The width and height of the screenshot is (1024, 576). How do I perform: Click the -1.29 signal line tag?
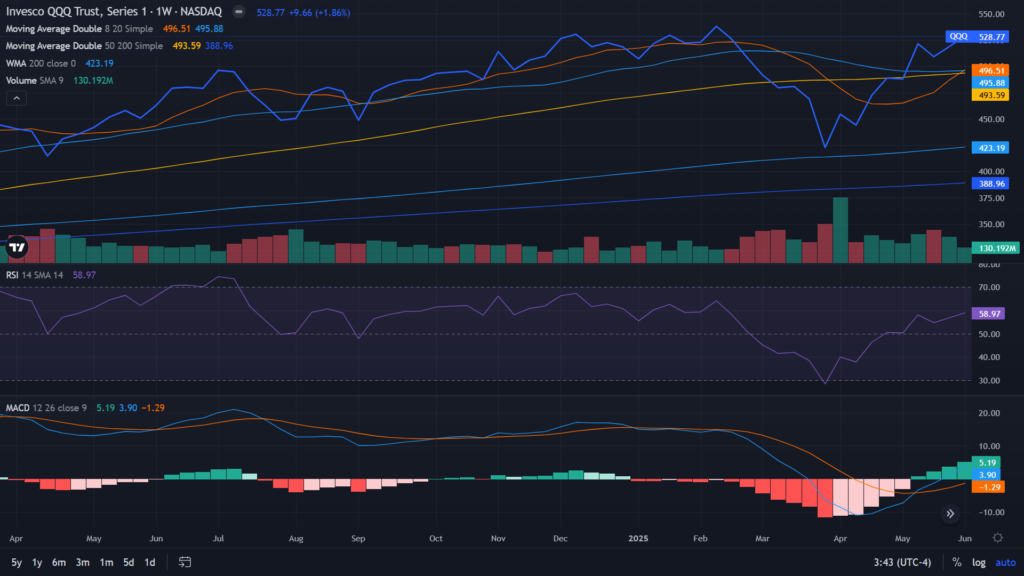989,487
